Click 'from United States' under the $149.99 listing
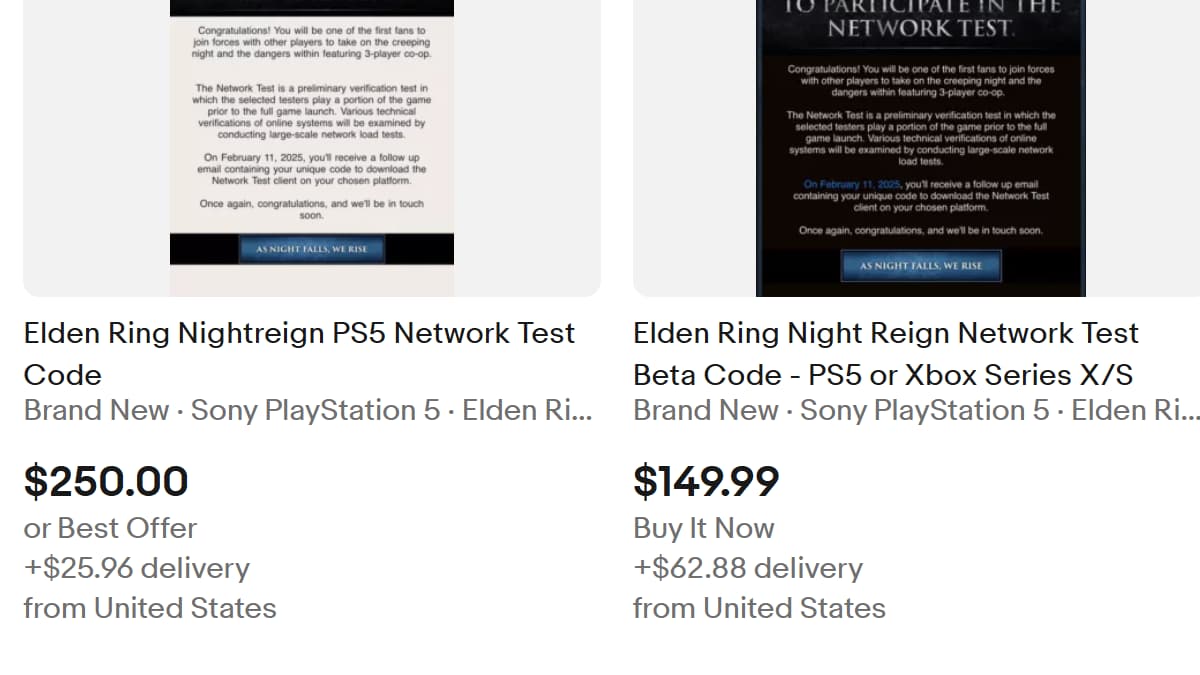Screen dimensions: 1200x675 pos(759,608)
